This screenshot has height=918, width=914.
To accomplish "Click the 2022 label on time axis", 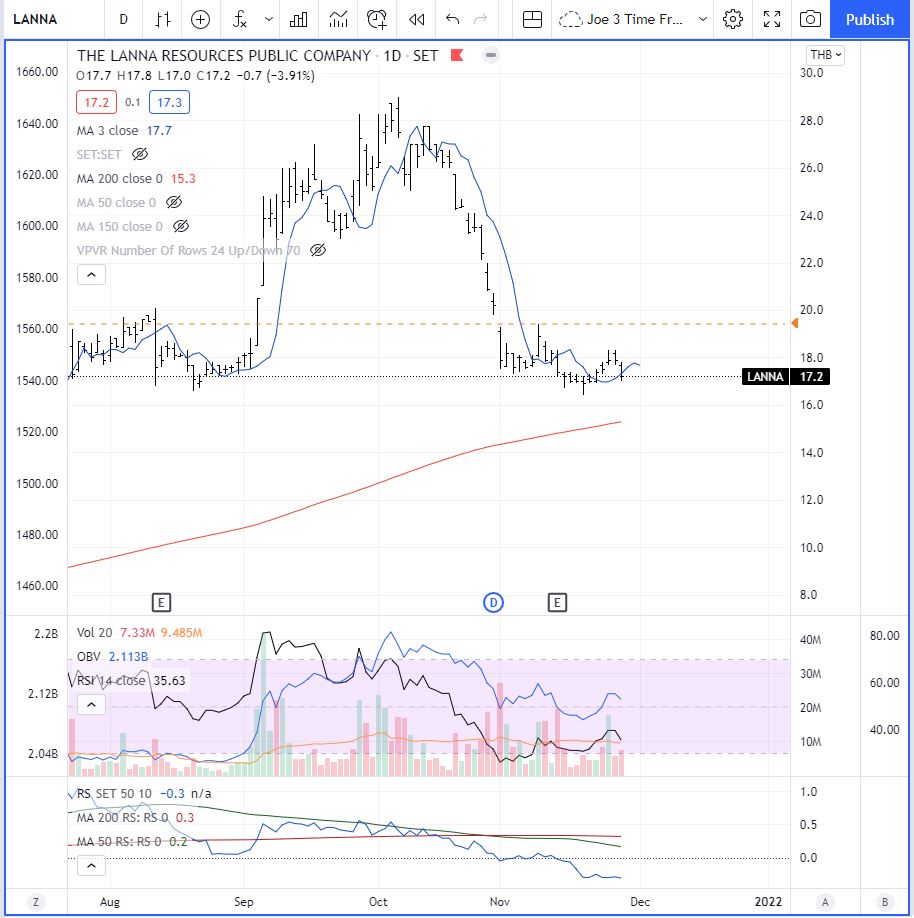I will 768,902.
